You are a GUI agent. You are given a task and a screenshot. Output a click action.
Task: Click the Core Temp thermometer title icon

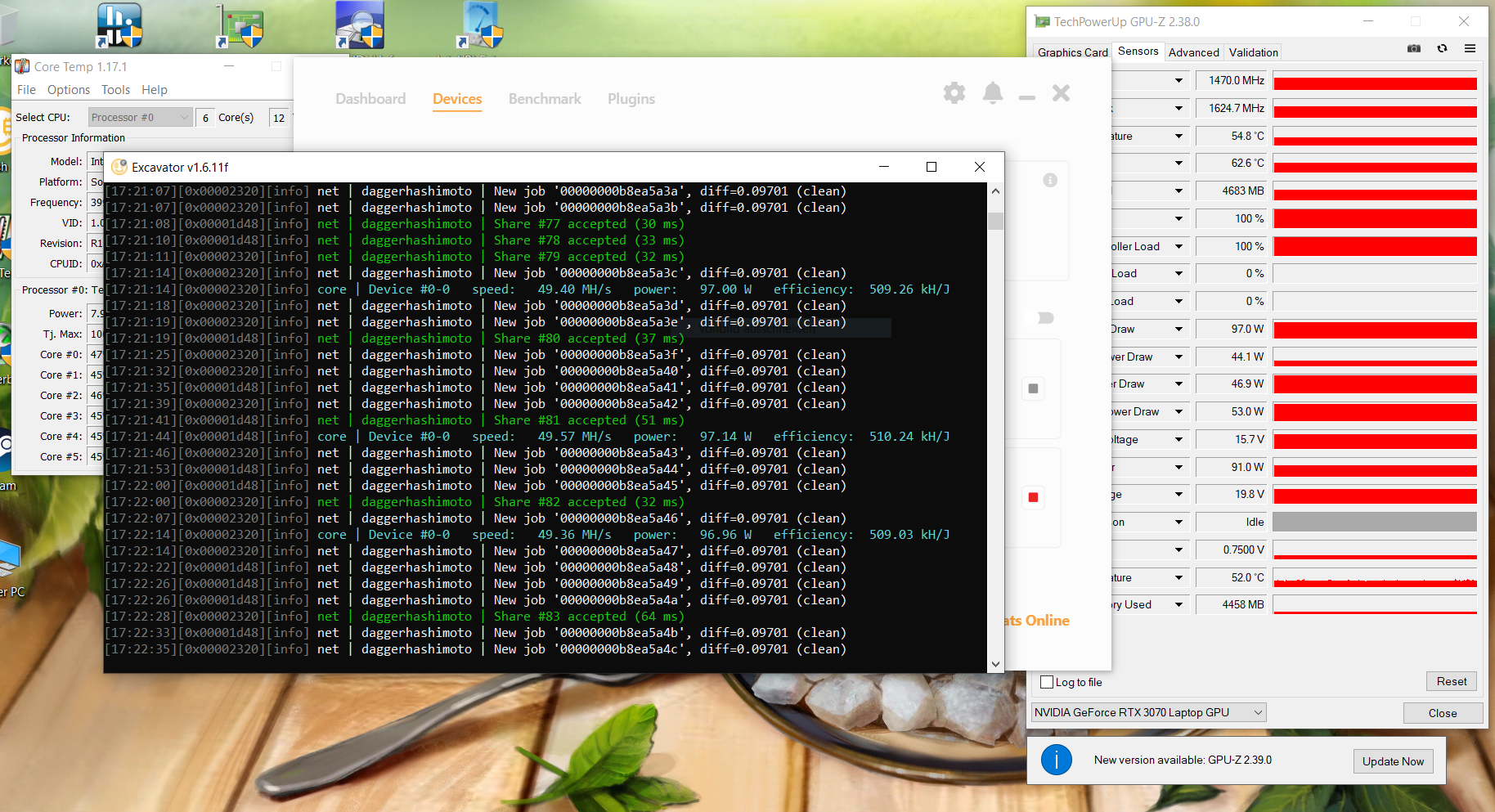tap(23, 66)
